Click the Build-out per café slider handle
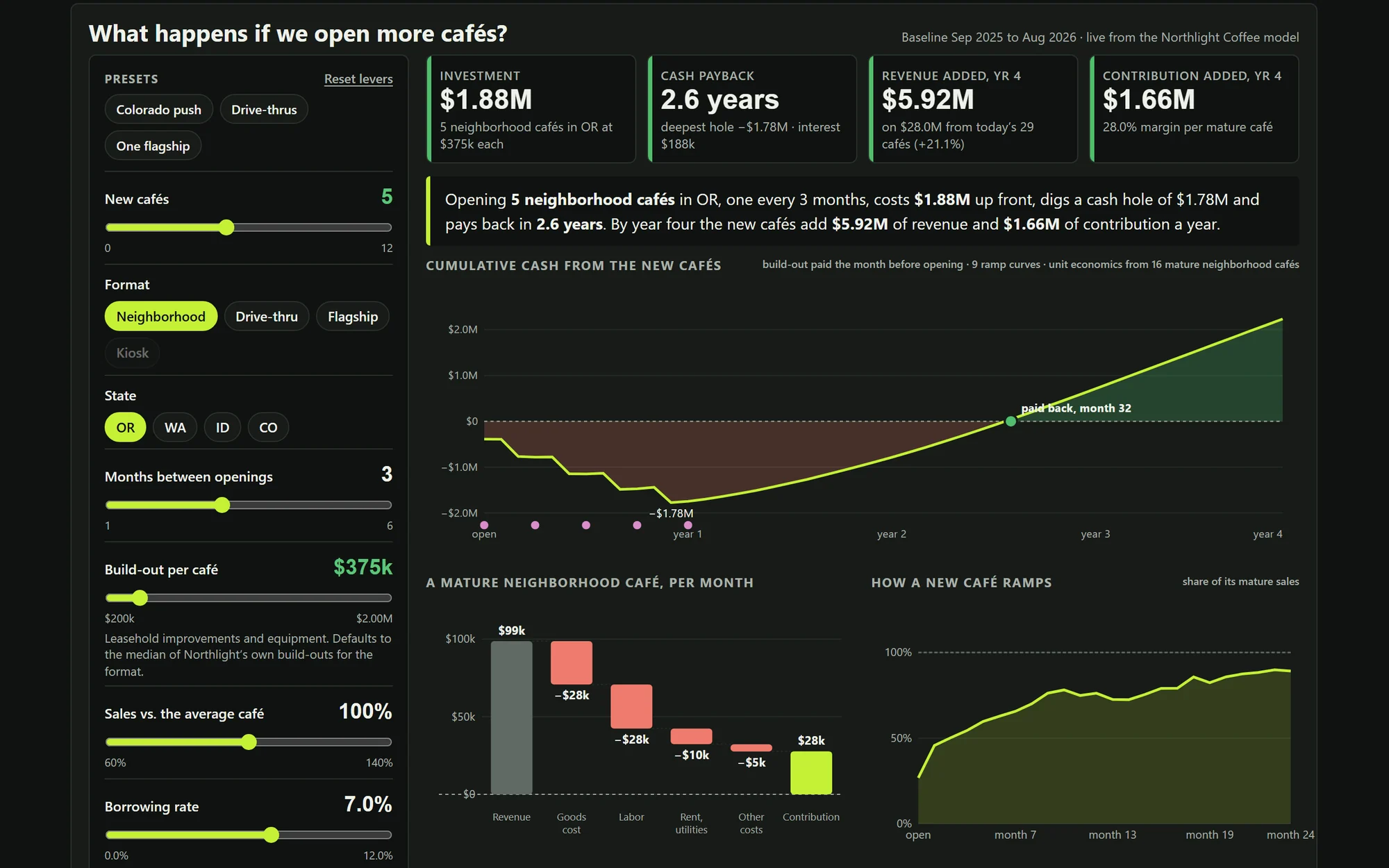This screenshot has height=868, width=1389. pyautogui.click(x=140, y=598)
